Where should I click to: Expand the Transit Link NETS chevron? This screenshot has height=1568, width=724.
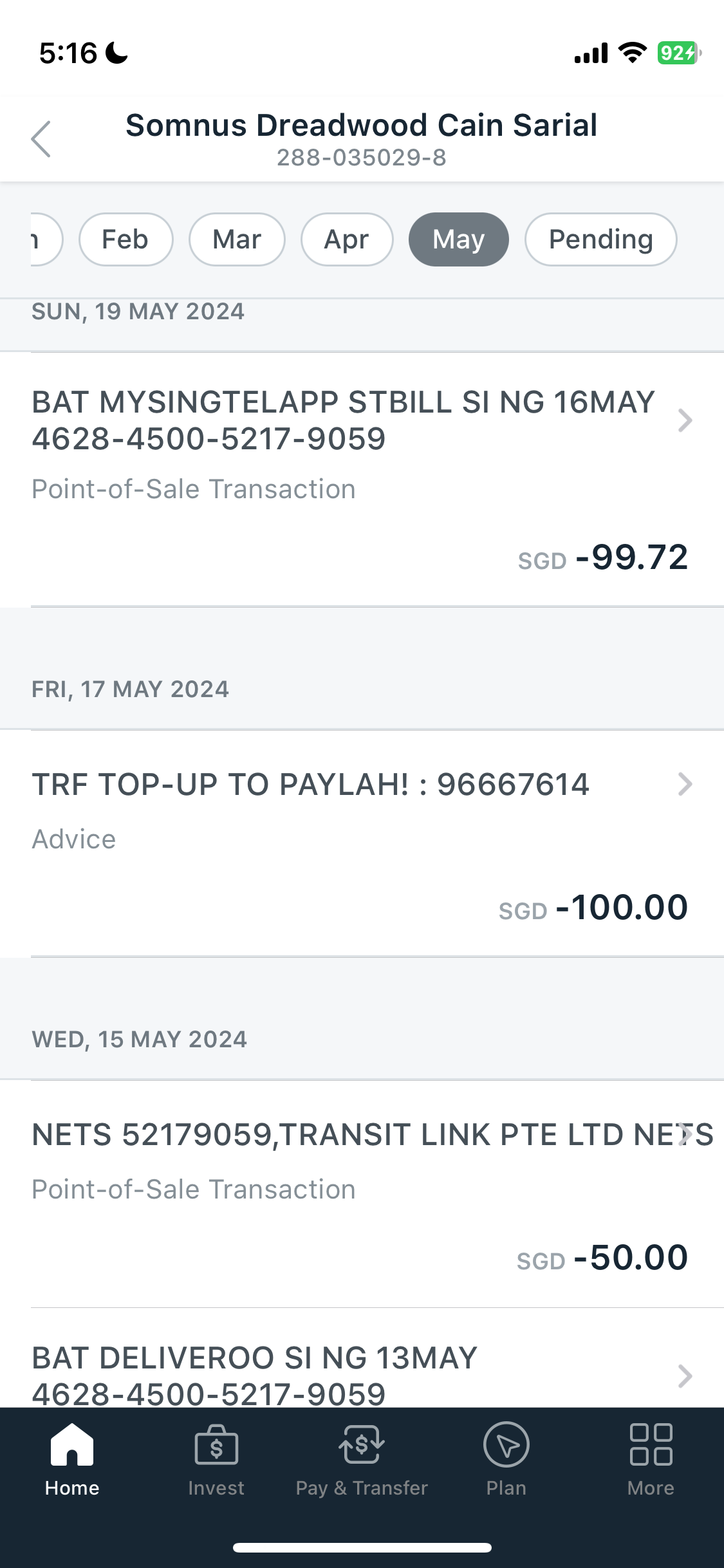[686, 1134]
